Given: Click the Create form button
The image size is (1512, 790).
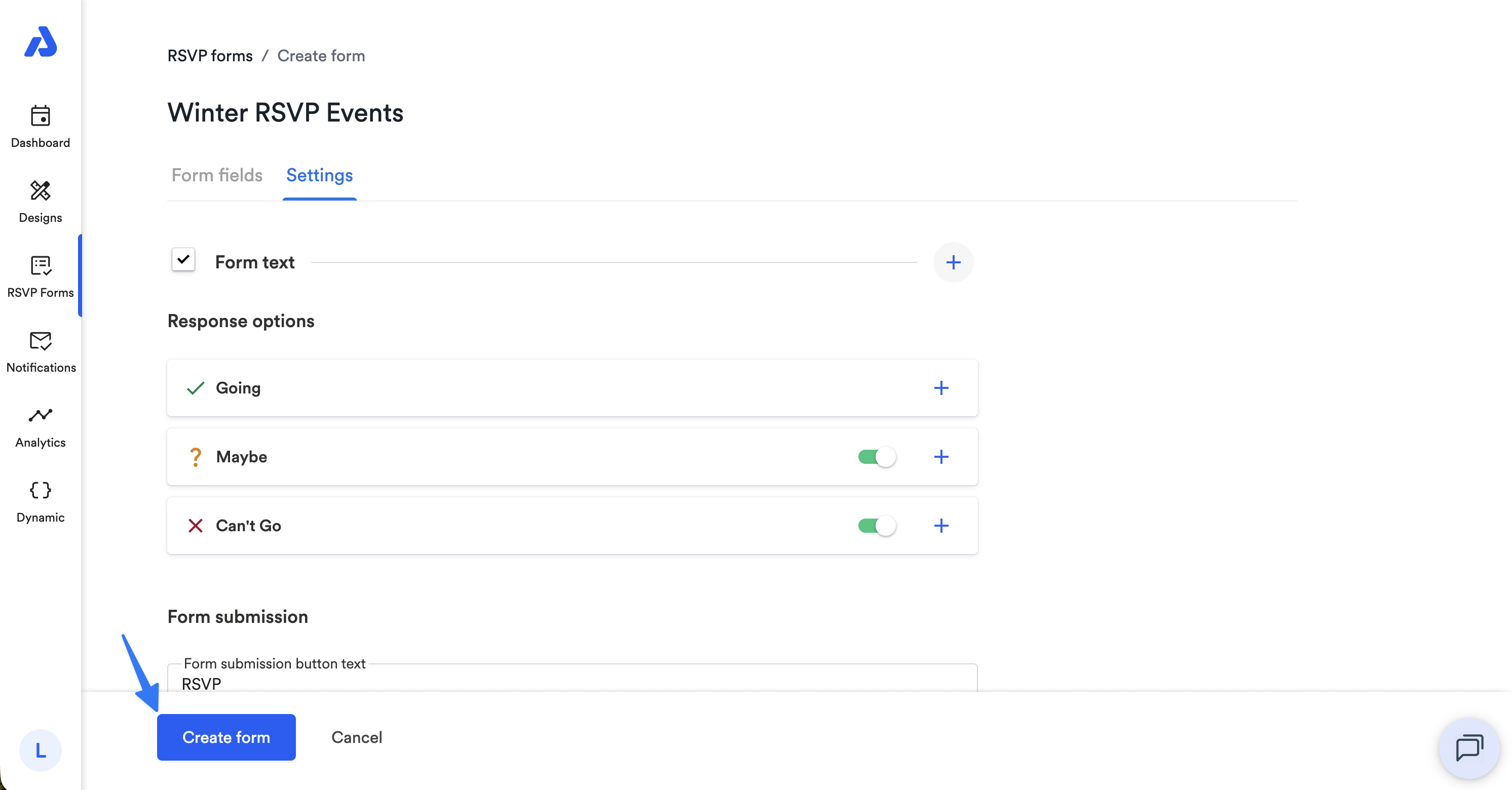Looking at the screenshot, I should click(x=226, y=737).
